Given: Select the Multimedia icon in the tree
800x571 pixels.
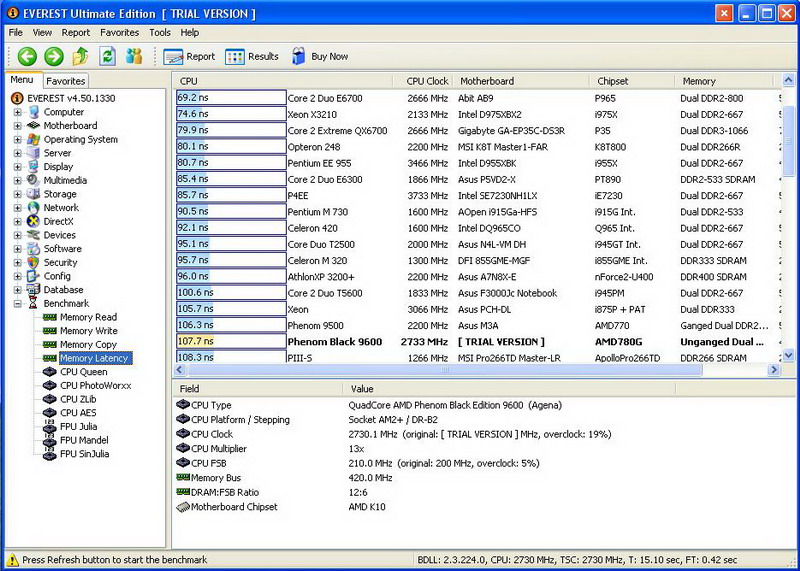Looking at the screenshot, I should pyautogui.click(x=34, y=180).
